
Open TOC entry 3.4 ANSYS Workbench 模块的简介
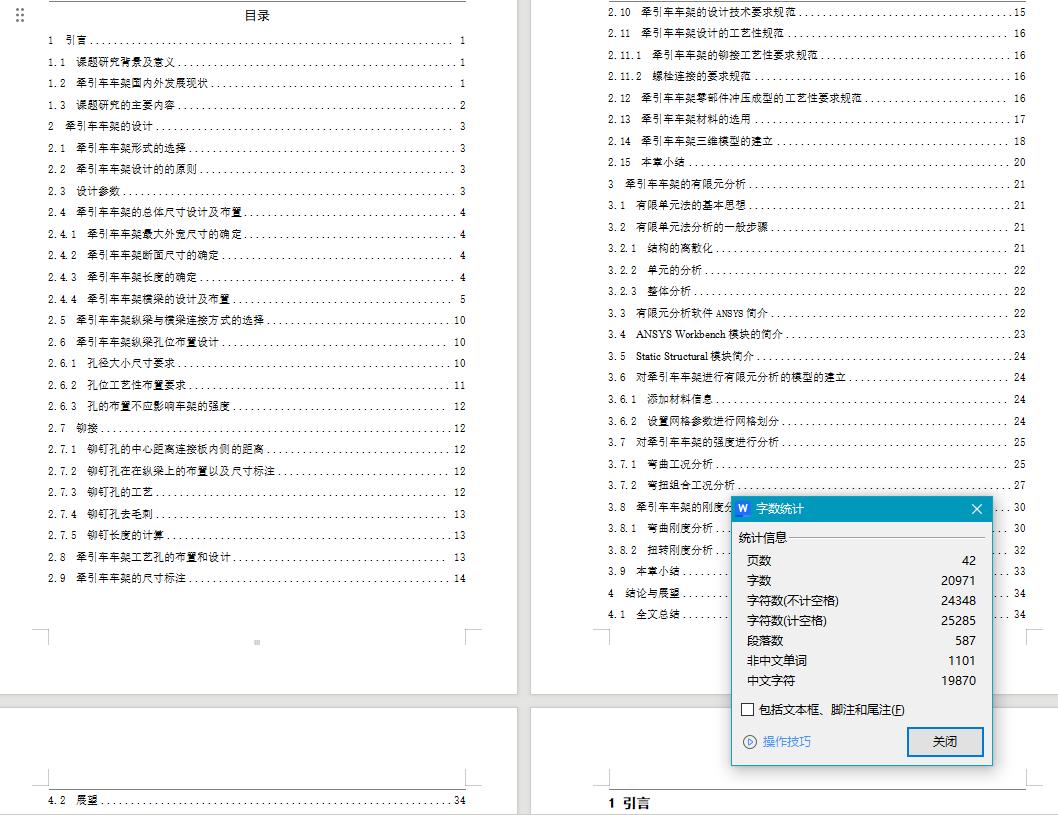pos(816,335)
